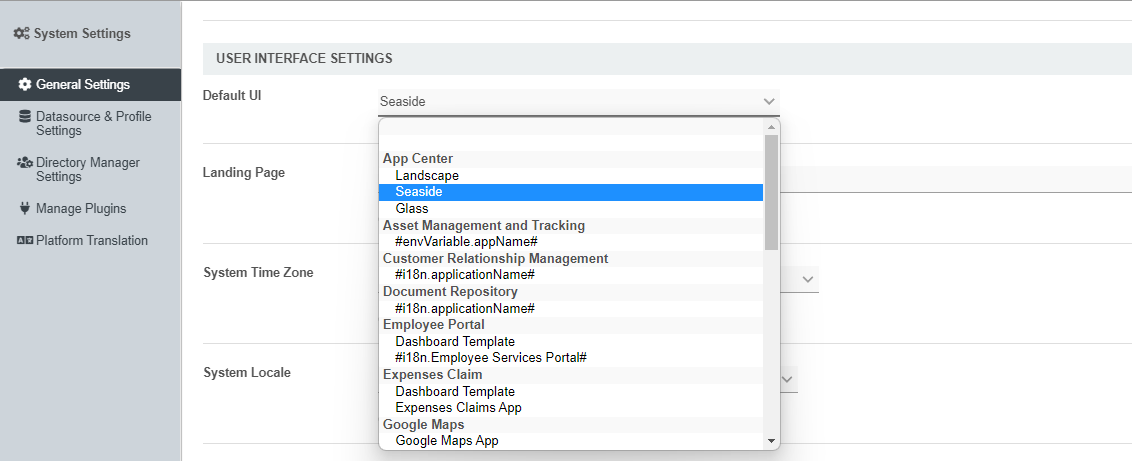
Task: Click the Directory Manager users icon
Action: (x=25, y=162)
